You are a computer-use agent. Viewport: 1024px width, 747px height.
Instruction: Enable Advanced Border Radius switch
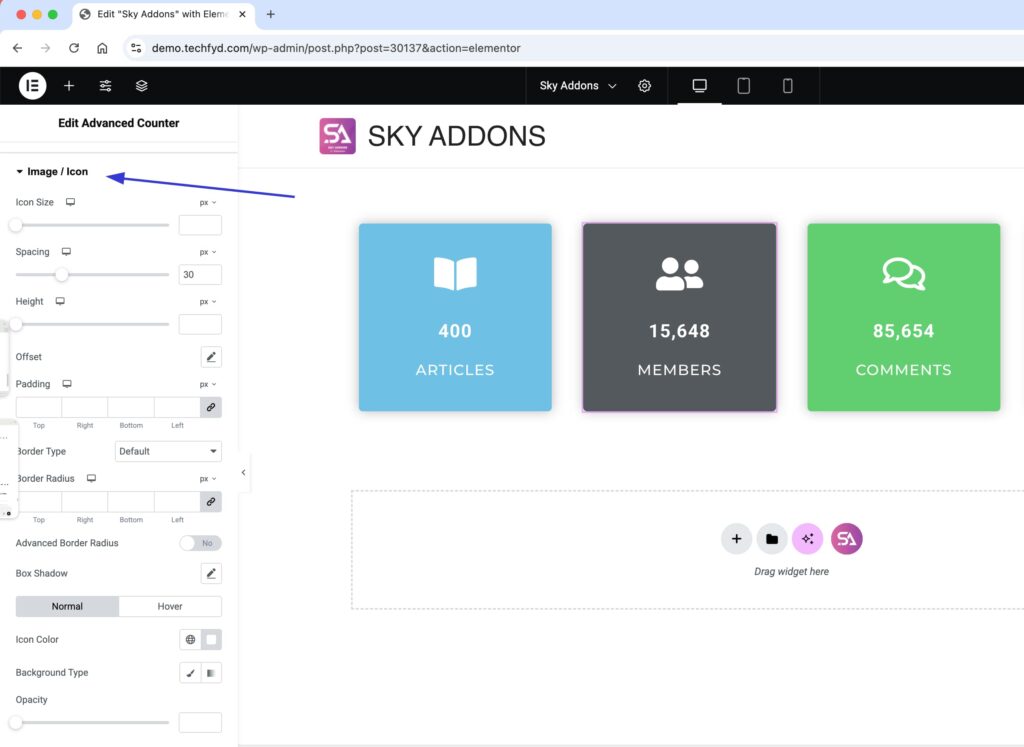click(200, 543)
